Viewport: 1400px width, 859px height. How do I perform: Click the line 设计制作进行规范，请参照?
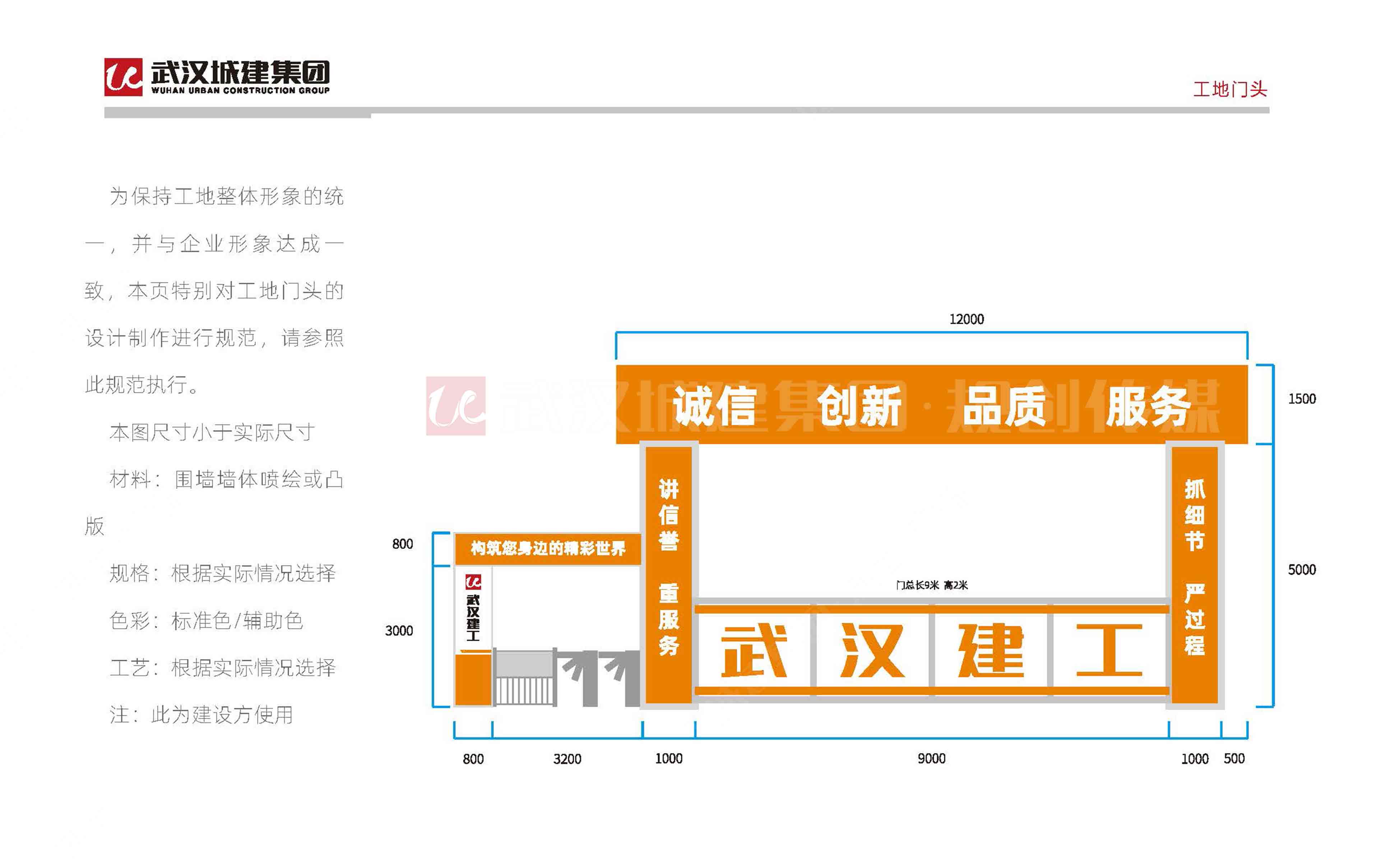click(x=214, y=338)
